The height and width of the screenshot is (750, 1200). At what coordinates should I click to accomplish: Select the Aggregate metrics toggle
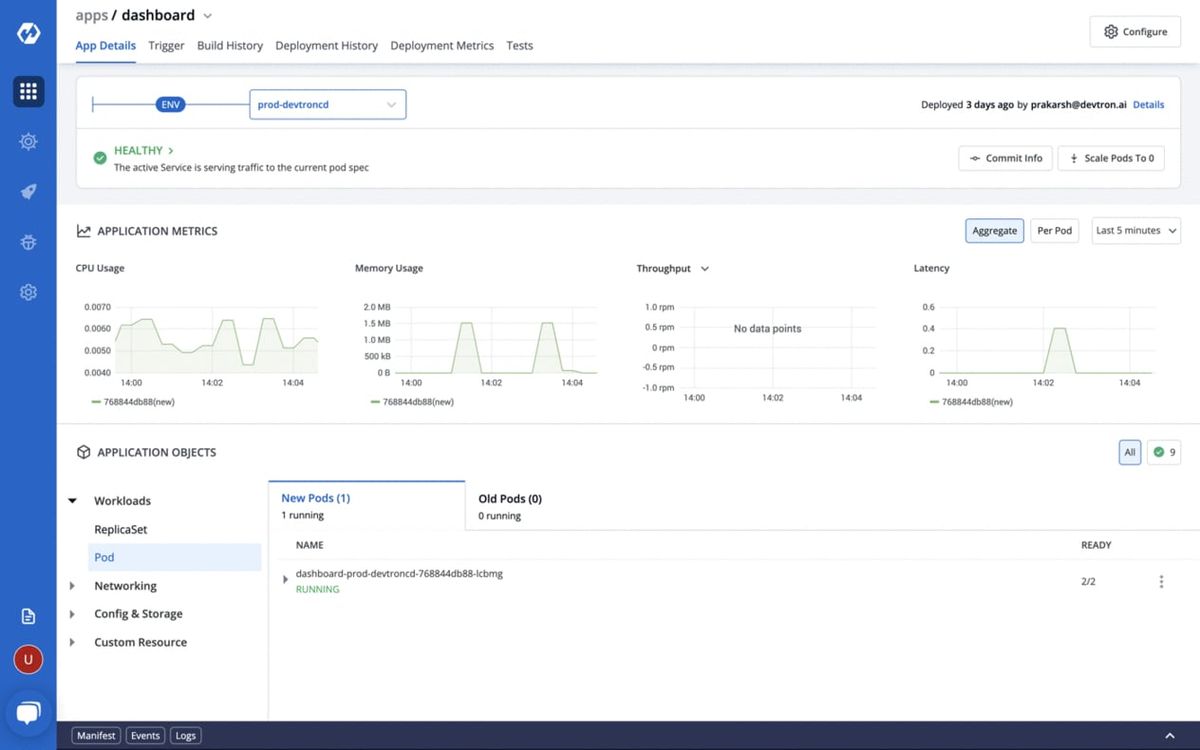pos(994,230)
